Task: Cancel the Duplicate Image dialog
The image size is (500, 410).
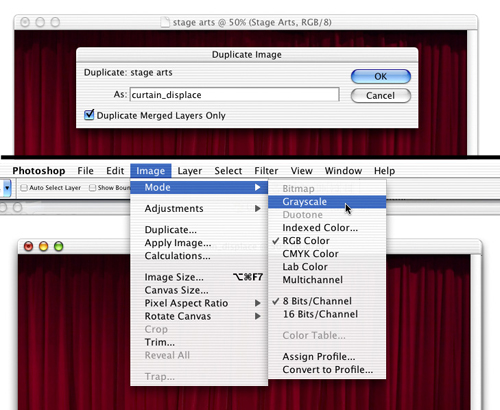Action: point(381,96)
